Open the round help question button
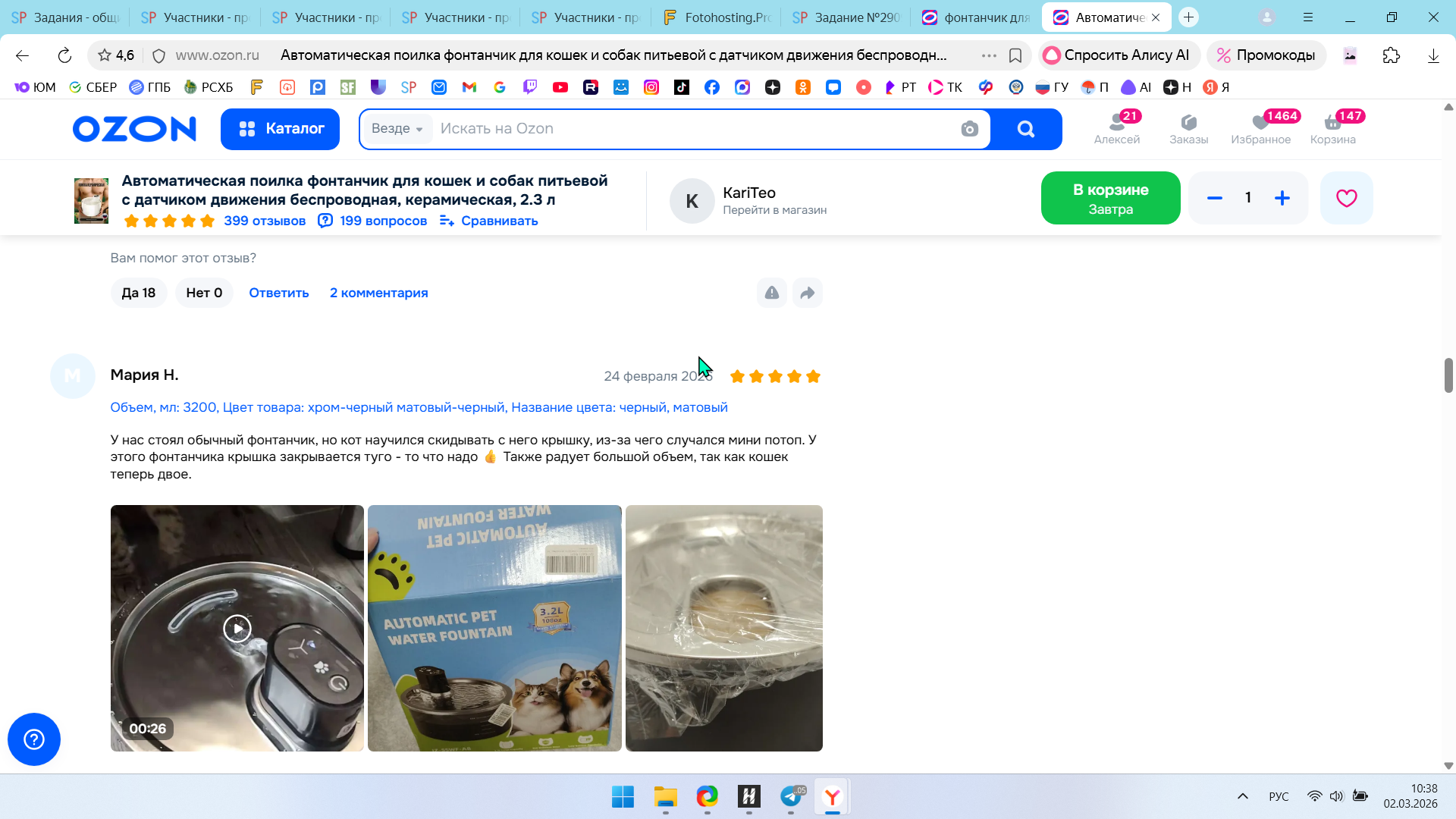Screen dimensions: 1456x819 point(34,739)
